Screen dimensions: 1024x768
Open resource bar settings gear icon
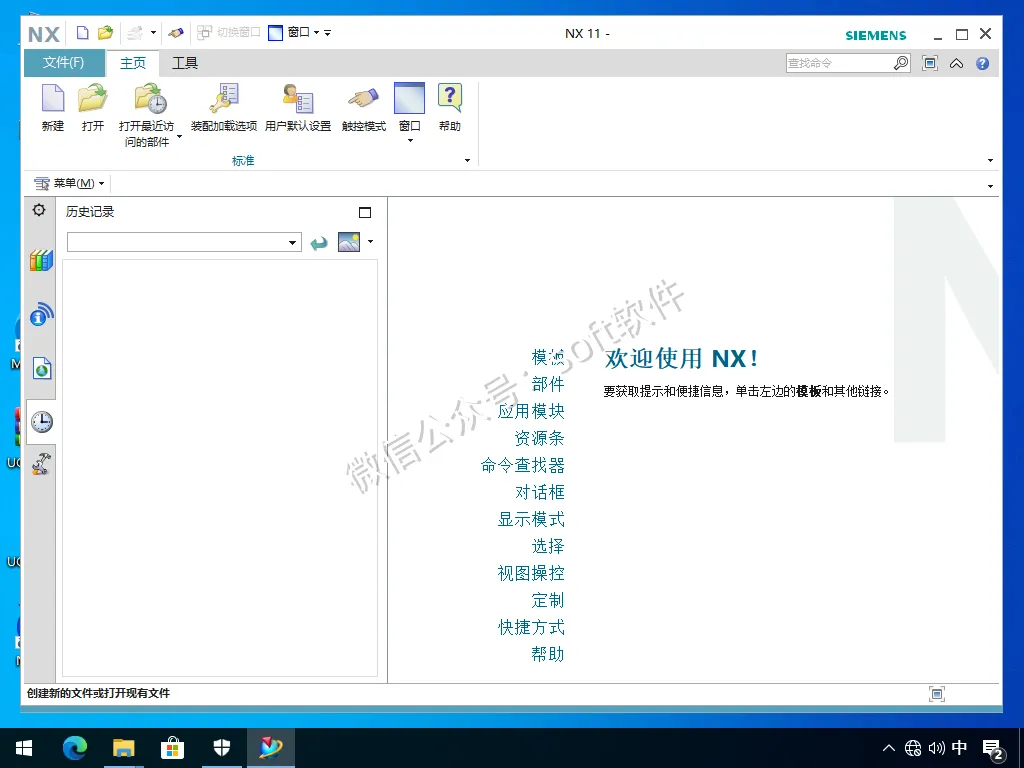click(x=39, y=210)
